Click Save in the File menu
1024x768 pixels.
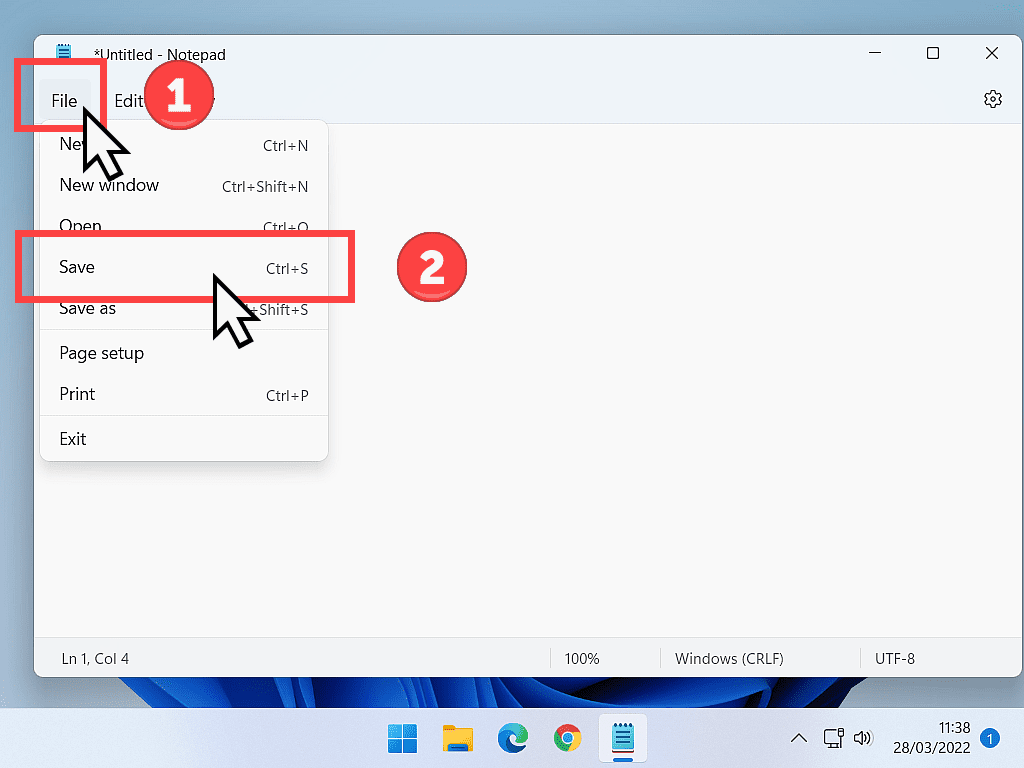pos(184,267)
